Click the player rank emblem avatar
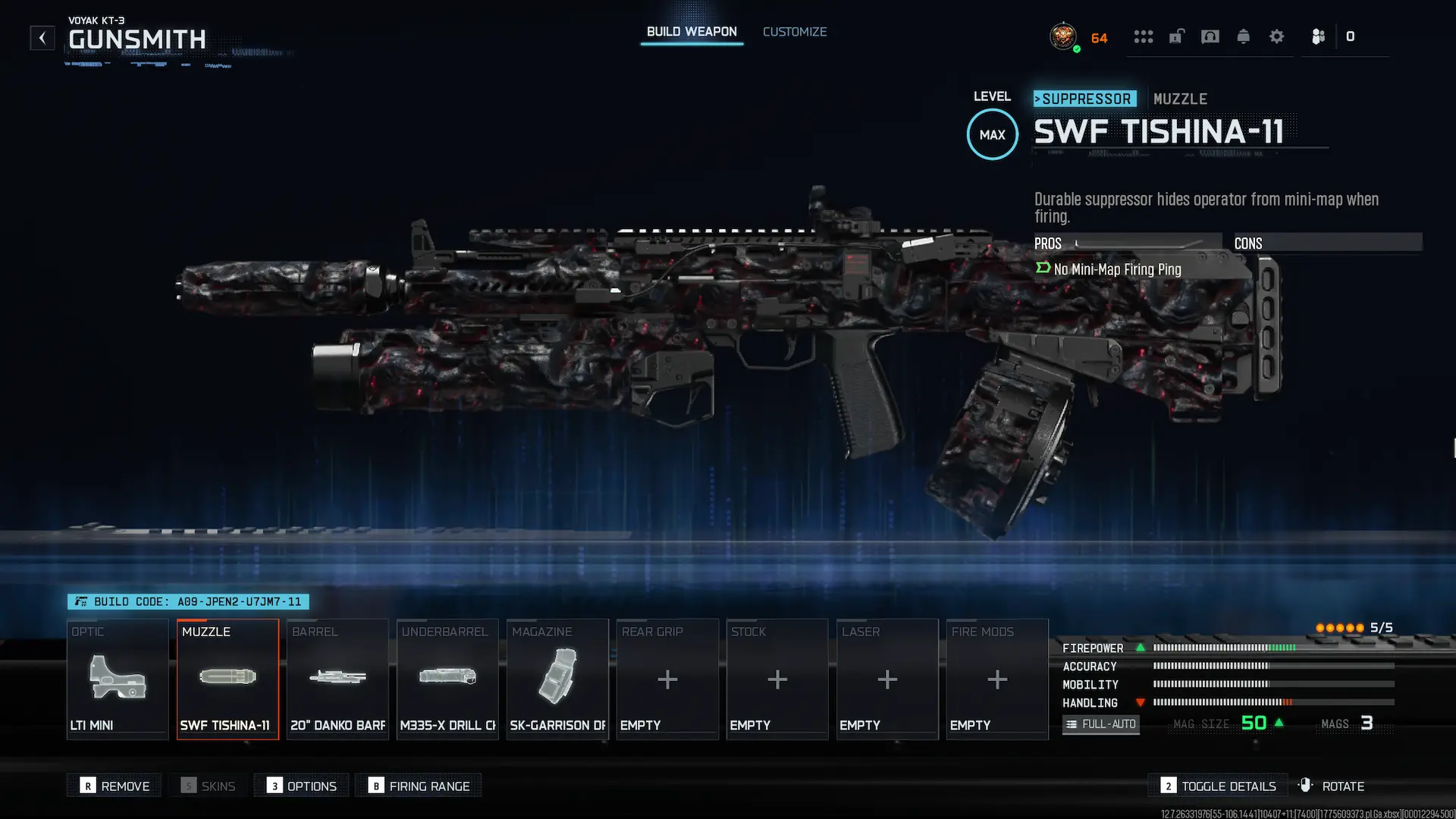 [1063, 36]
